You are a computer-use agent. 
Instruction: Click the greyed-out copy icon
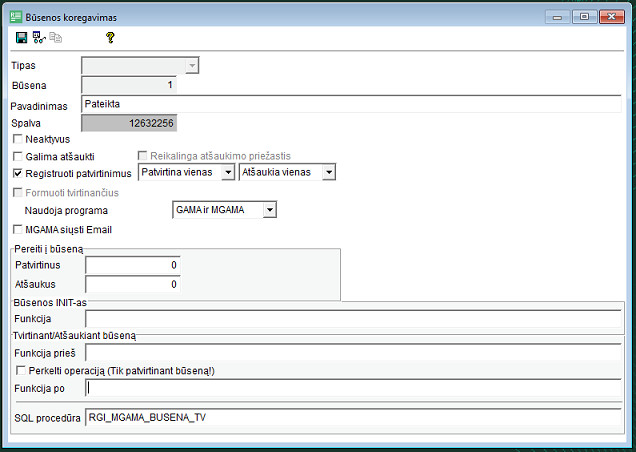[x=55, y=38]
